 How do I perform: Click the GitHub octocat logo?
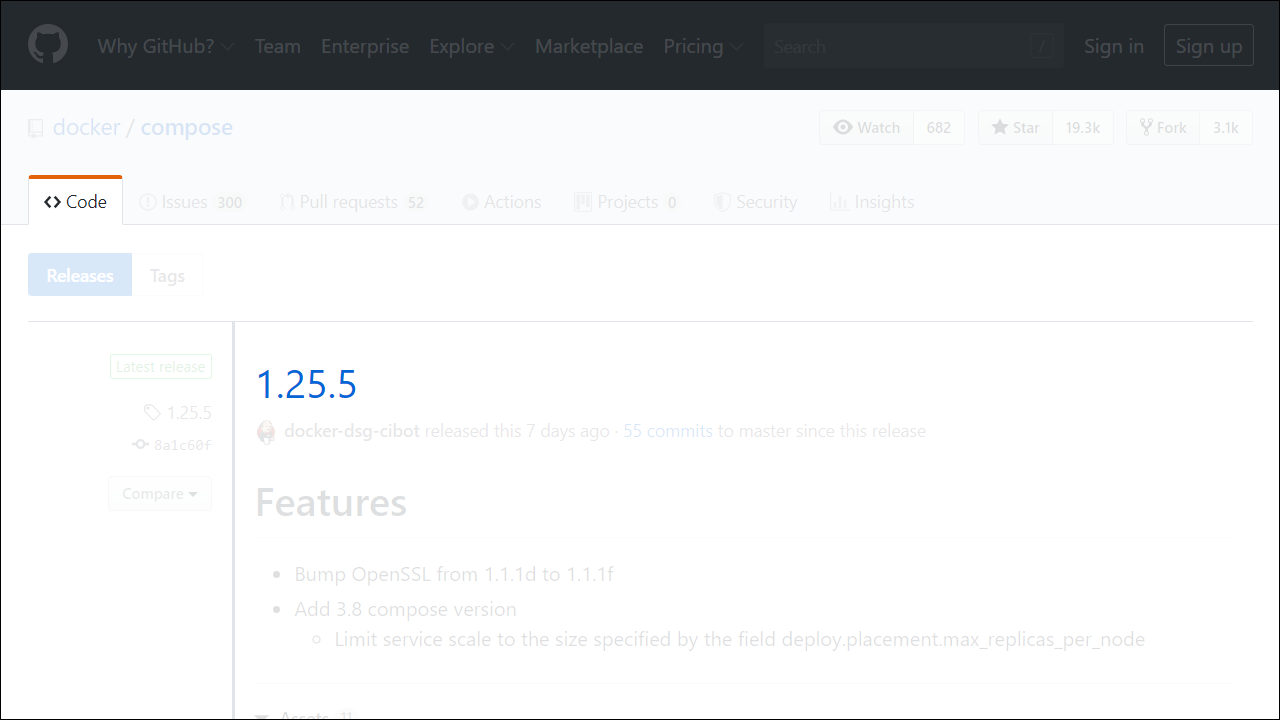(48, 46)
